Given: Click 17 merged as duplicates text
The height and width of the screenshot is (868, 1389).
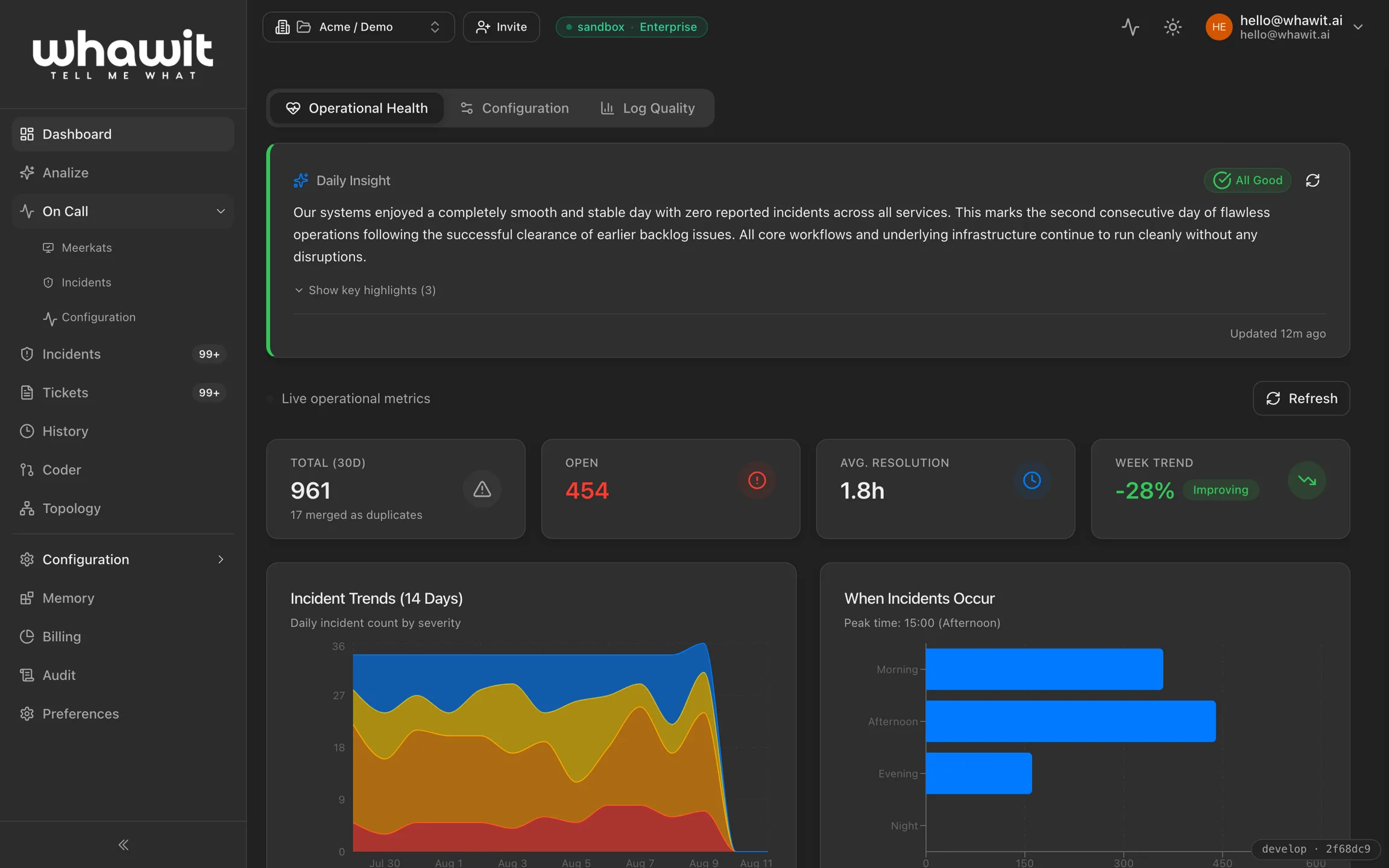Looking at the screenshot, I should [356, 515].
